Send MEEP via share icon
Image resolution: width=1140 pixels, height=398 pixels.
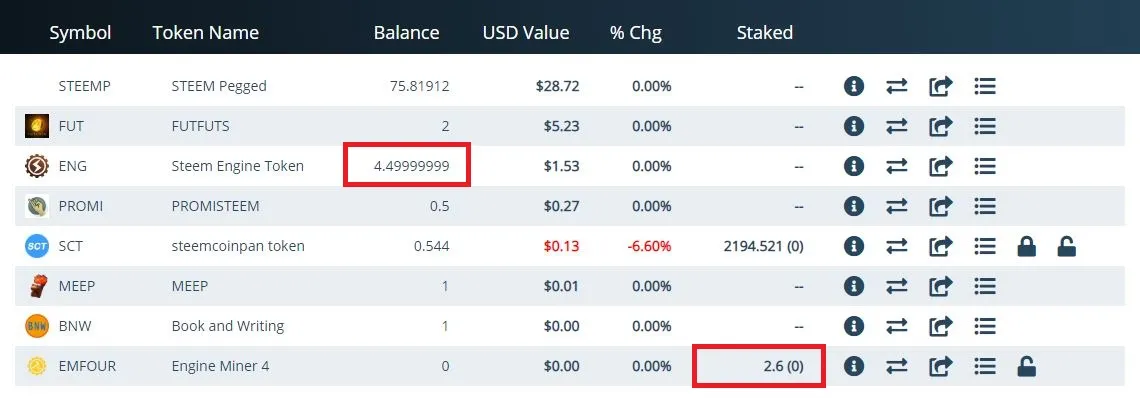click(x=941, y=286)
